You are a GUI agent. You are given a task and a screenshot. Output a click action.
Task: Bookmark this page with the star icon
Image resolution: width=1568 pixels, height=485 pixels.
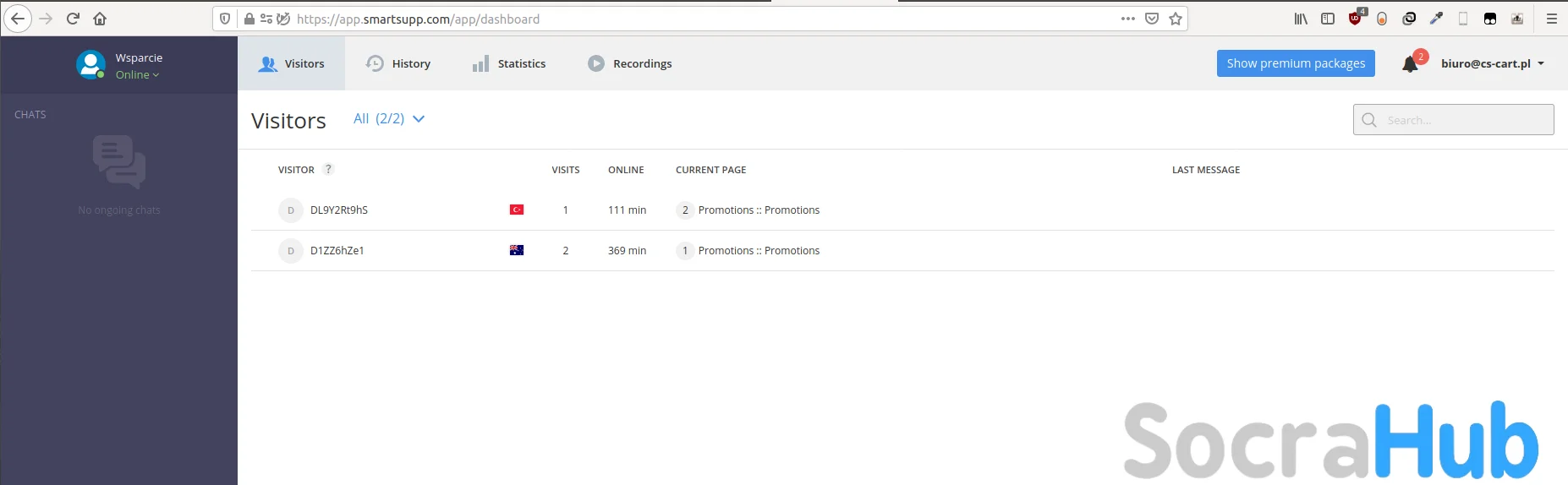click(x=1176, y=19)
